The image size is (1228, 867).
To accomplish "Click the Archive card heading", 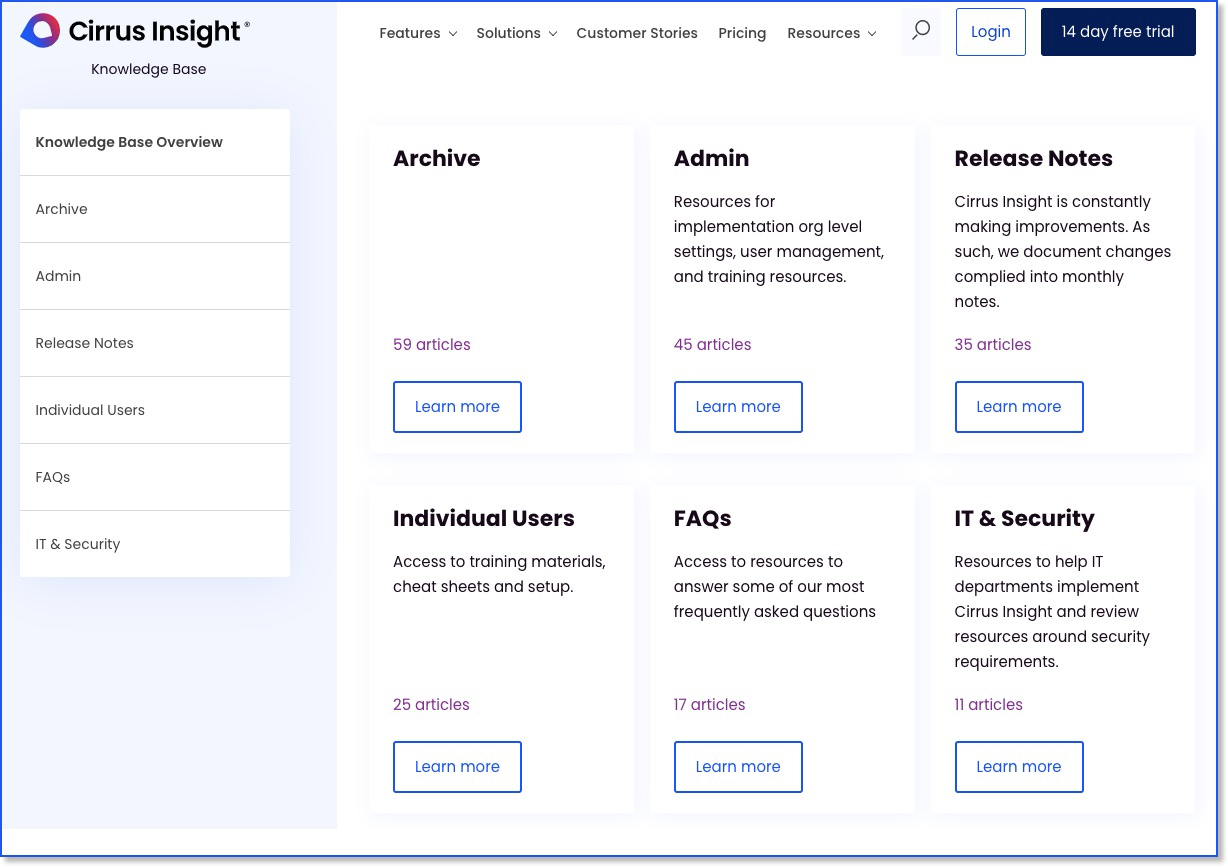I will click(436, 158).
